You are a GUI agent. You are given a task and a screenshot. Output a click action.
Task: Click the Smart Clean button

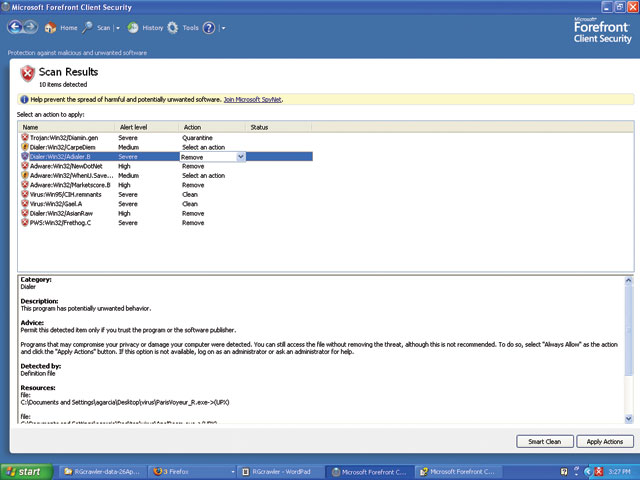(x=544, y=442)
